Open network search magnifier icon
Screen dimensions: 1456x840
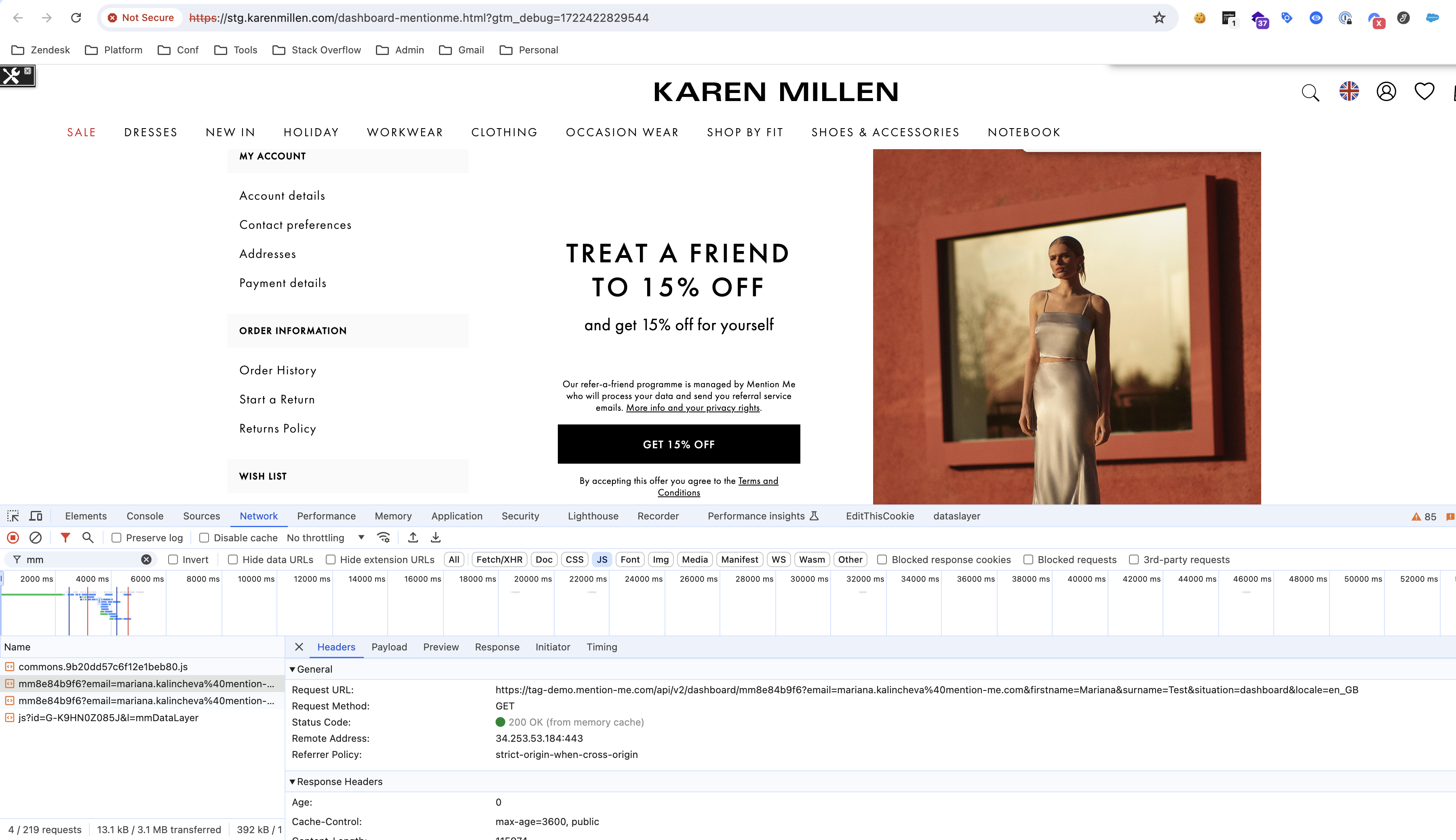pyautogui.click(x=88, y=538)
